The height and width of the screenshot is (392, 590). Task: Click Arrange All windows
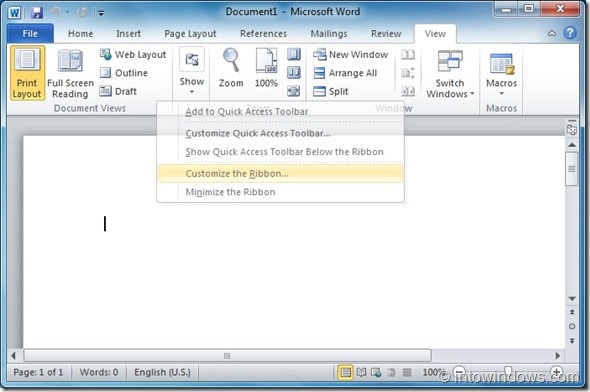(345, 73)
